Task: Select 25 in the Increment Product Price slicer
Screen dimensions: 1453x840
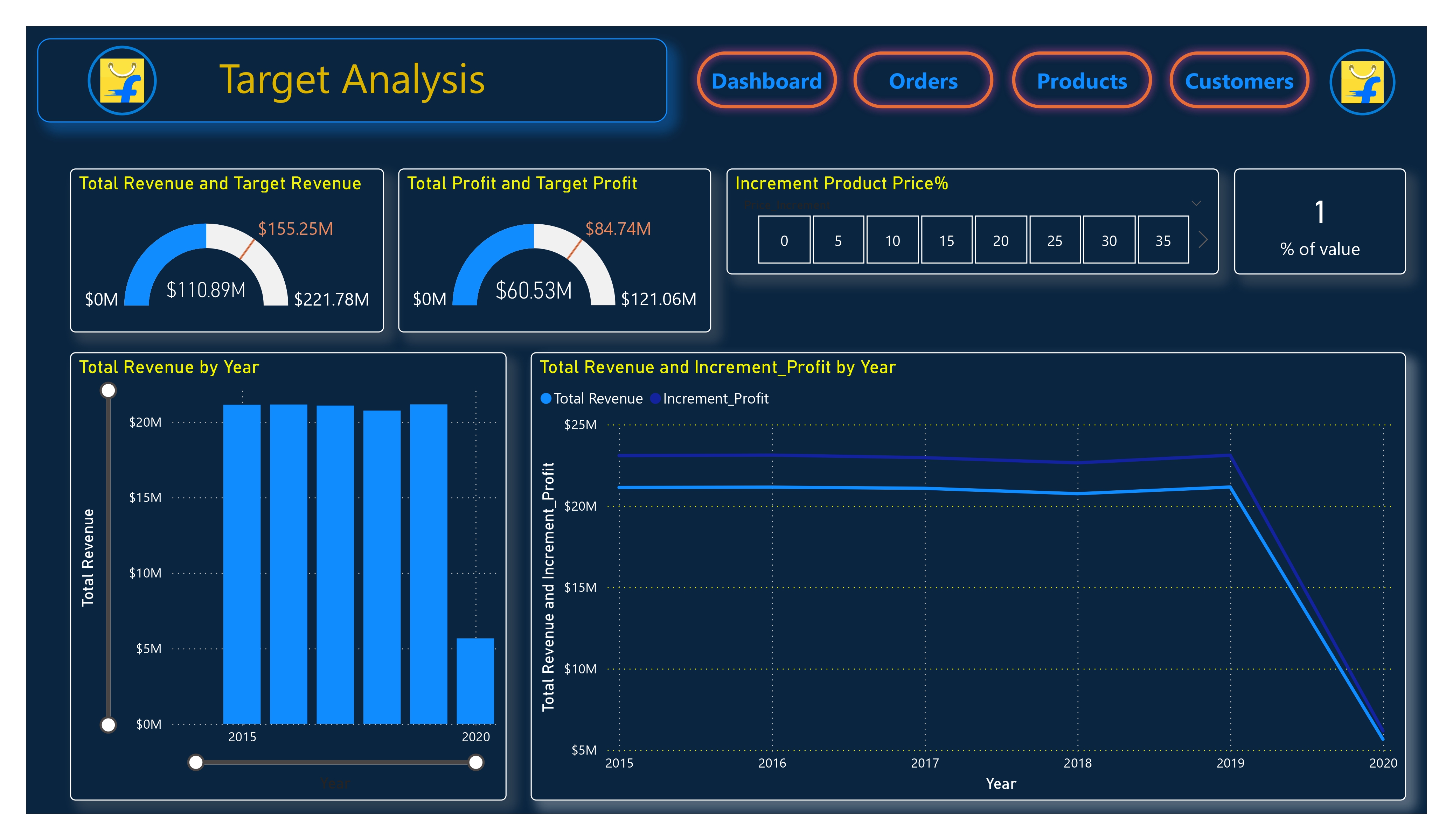Action: 1055,240
